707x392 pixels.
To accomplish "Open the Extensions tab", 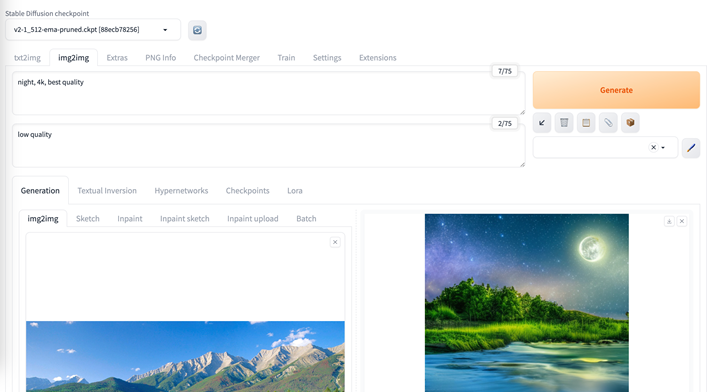I will pyautogui.click(x=377, y=58).
